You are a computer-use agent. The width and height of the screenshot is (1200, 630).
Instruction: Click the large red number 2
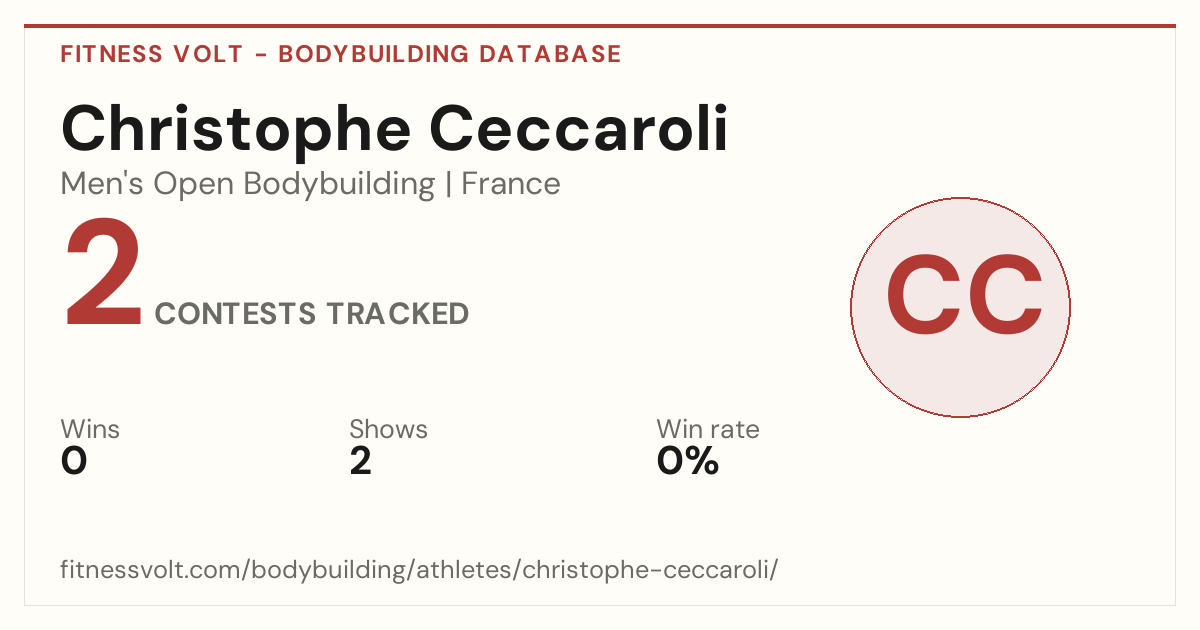[x=103, y=277]
